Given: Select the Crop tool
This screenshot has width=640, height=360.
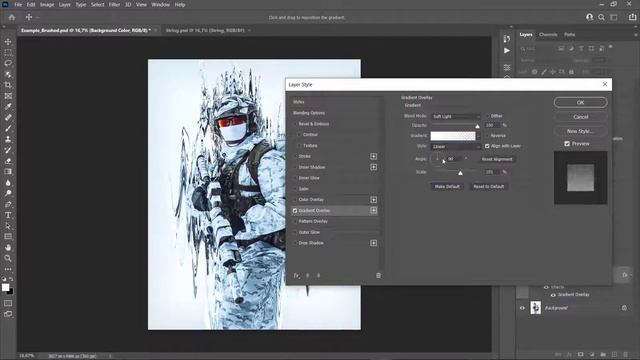Looking at the screenshot, I should coord(8,85).
